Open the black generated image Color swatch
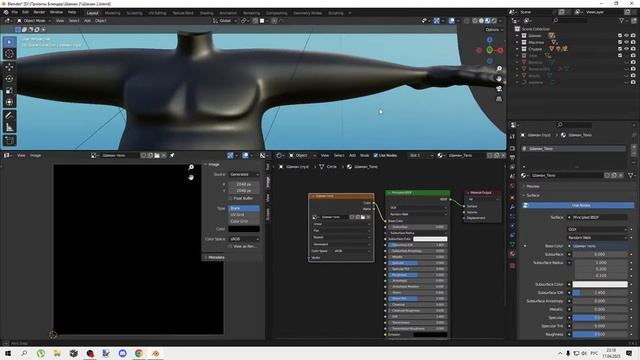640x360 pixels. pyautogui.click(x=244, y=229)
